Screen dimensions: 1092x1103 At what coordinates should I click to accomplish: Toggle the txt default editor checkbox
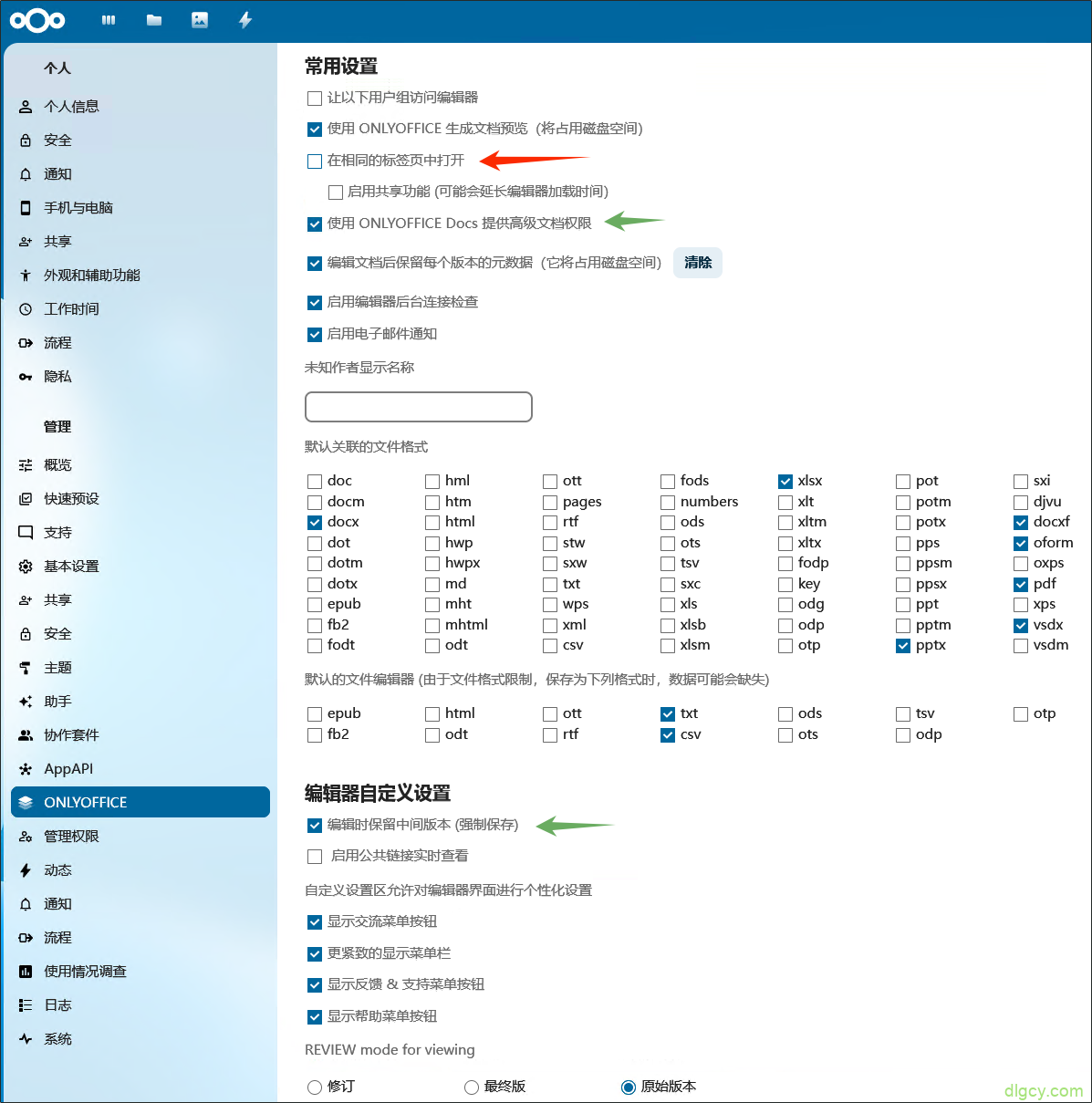tap(668, 714)
